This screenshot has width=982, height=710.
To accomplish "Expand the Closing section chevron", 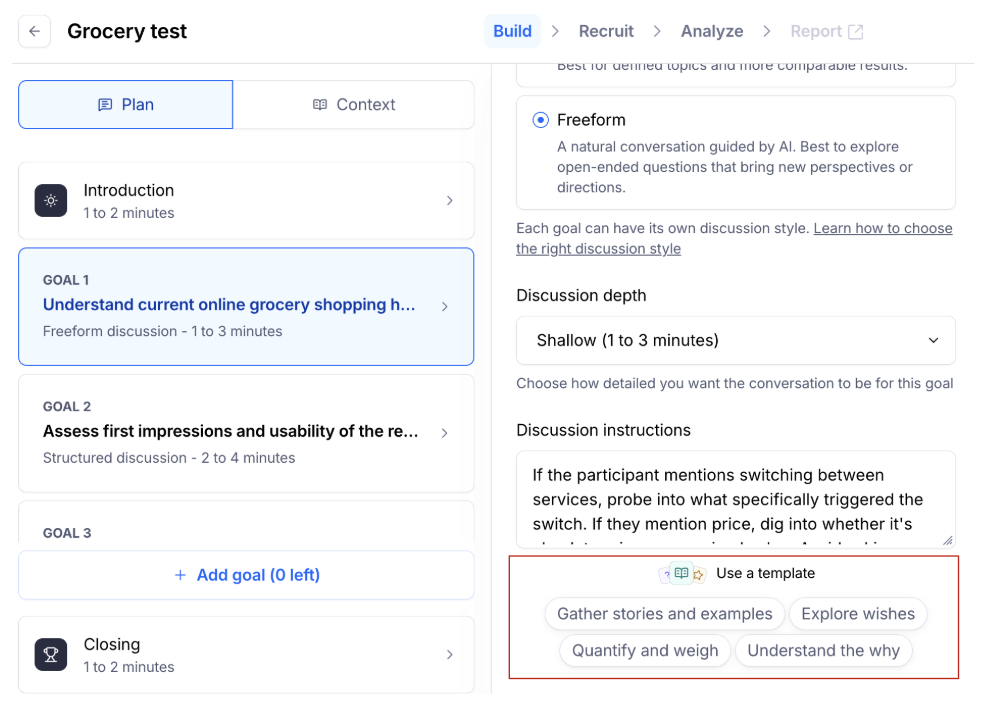I will 449,655.
